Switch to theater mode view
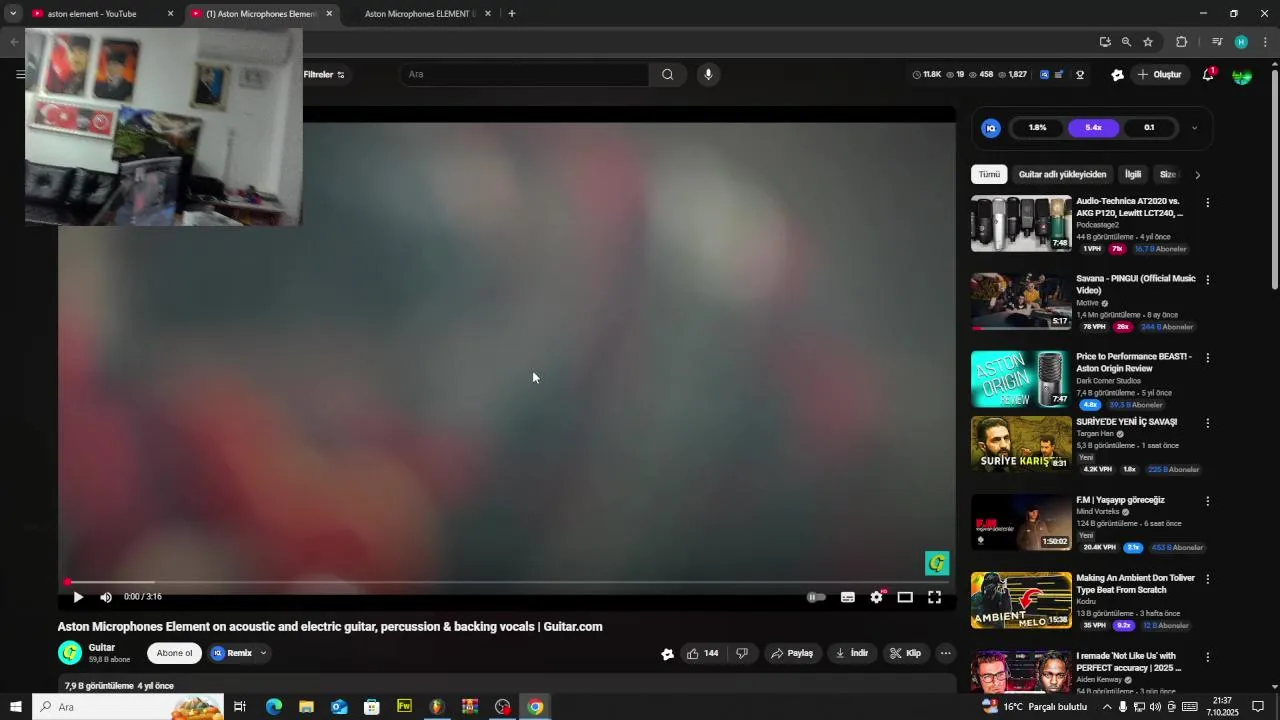This screenshot has height=720, width=1280. (905, 597)
